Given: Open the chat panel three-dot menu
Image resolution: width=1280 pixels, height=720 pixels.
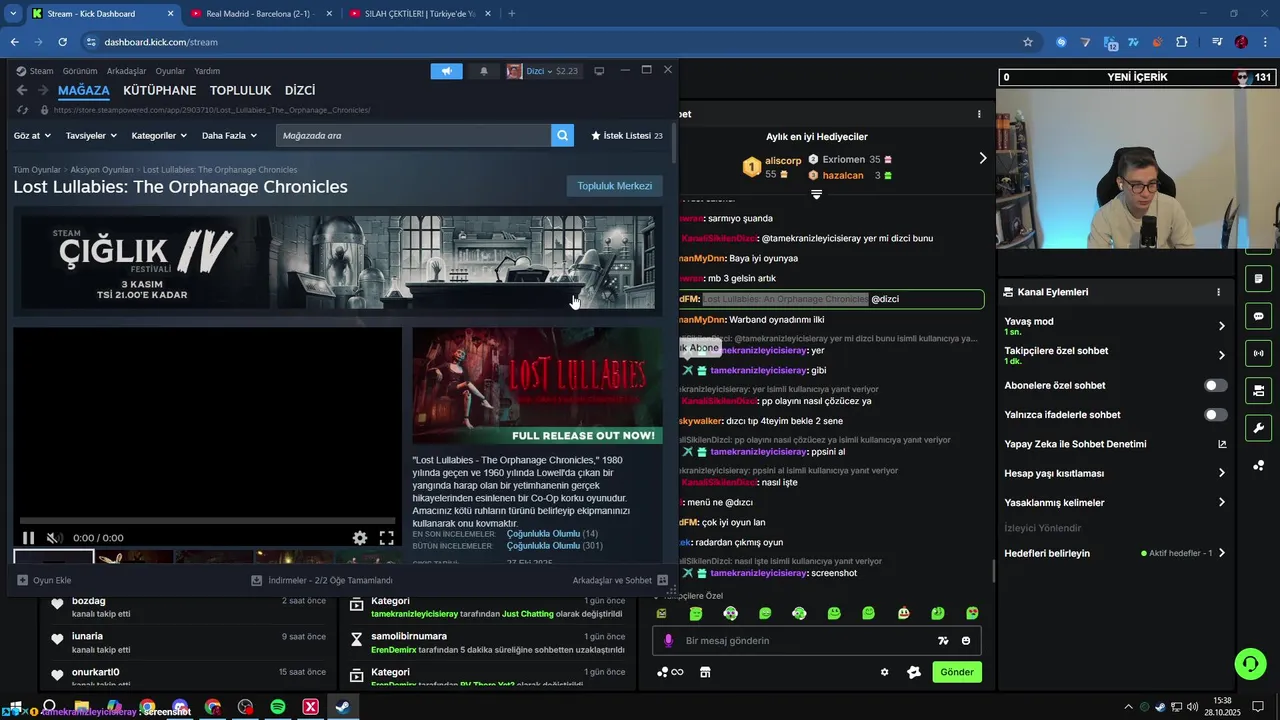Looking at the screenshot, I should [979, 114].
